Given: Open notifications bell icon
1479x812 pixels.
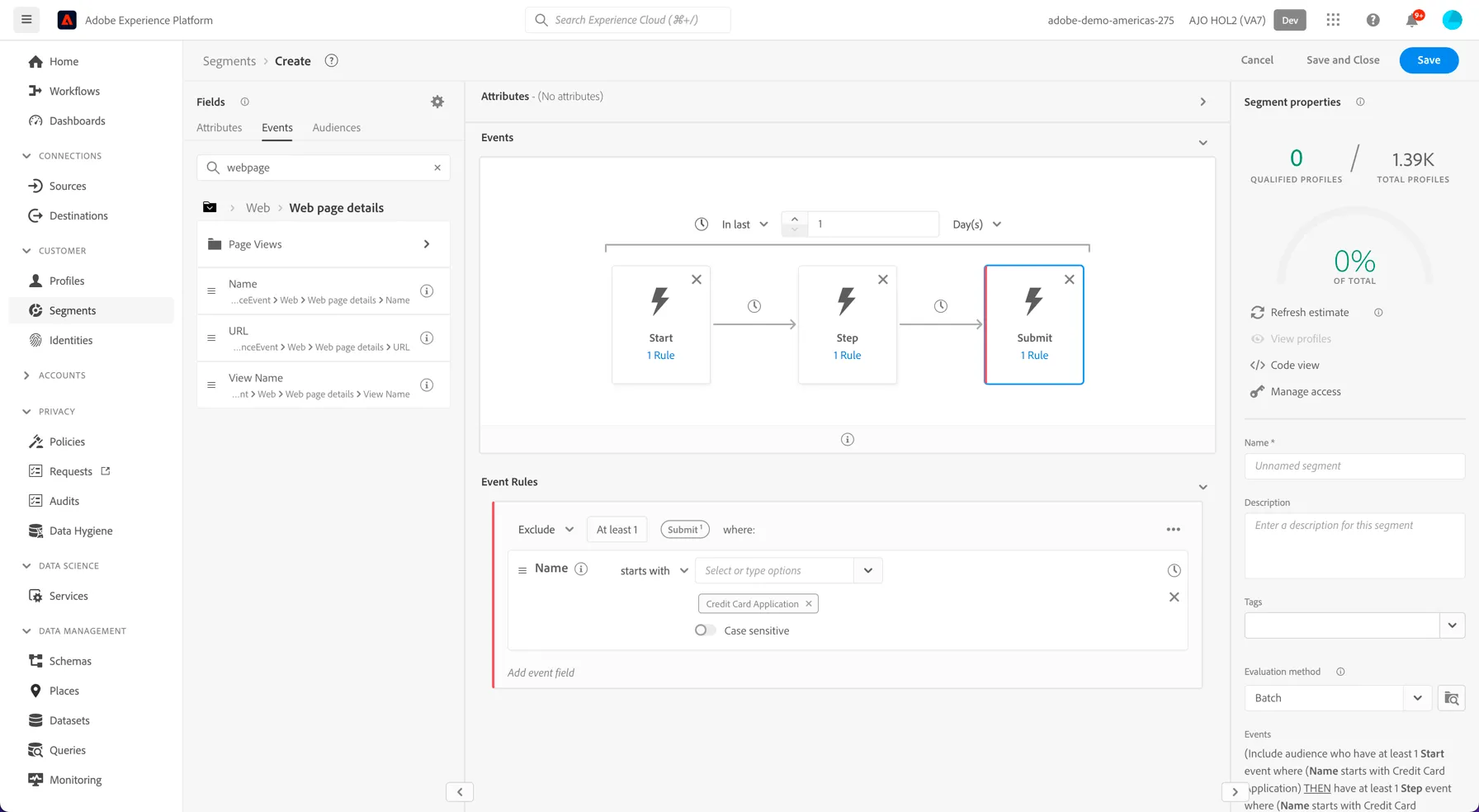Looking at the screenshot, I should point(1412,20).
